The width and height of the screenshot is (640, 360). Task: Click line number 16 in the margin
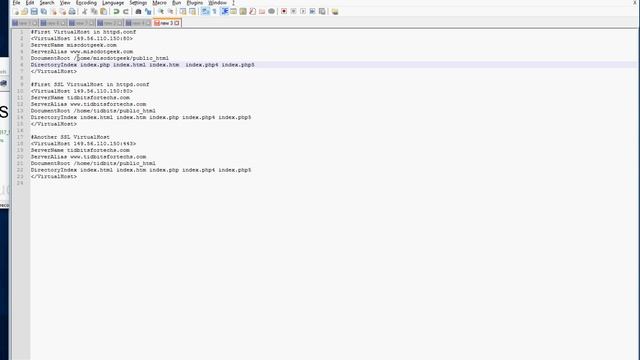click(20, 131)
